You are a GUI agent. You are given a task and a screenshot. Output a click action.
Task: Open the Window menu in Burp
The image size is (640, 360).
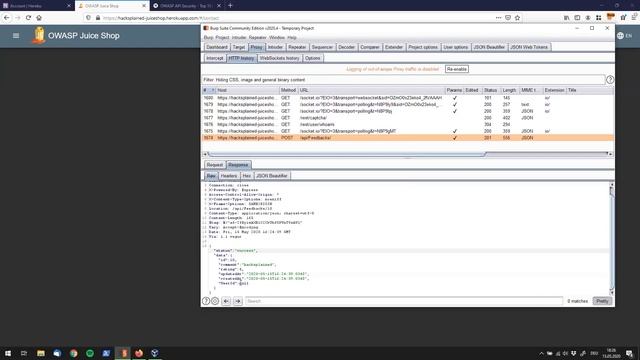tap(277, 38)
